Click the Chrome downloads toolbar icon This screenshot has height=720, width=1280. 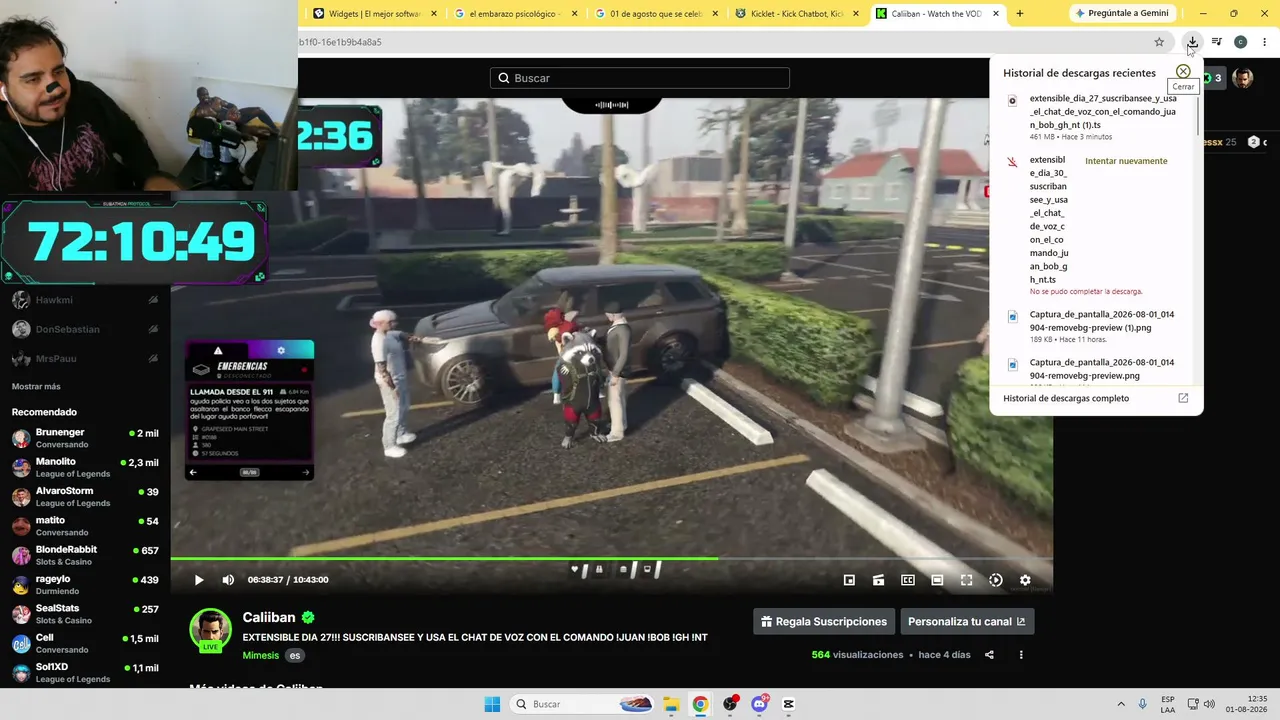tap(1192, 42)
